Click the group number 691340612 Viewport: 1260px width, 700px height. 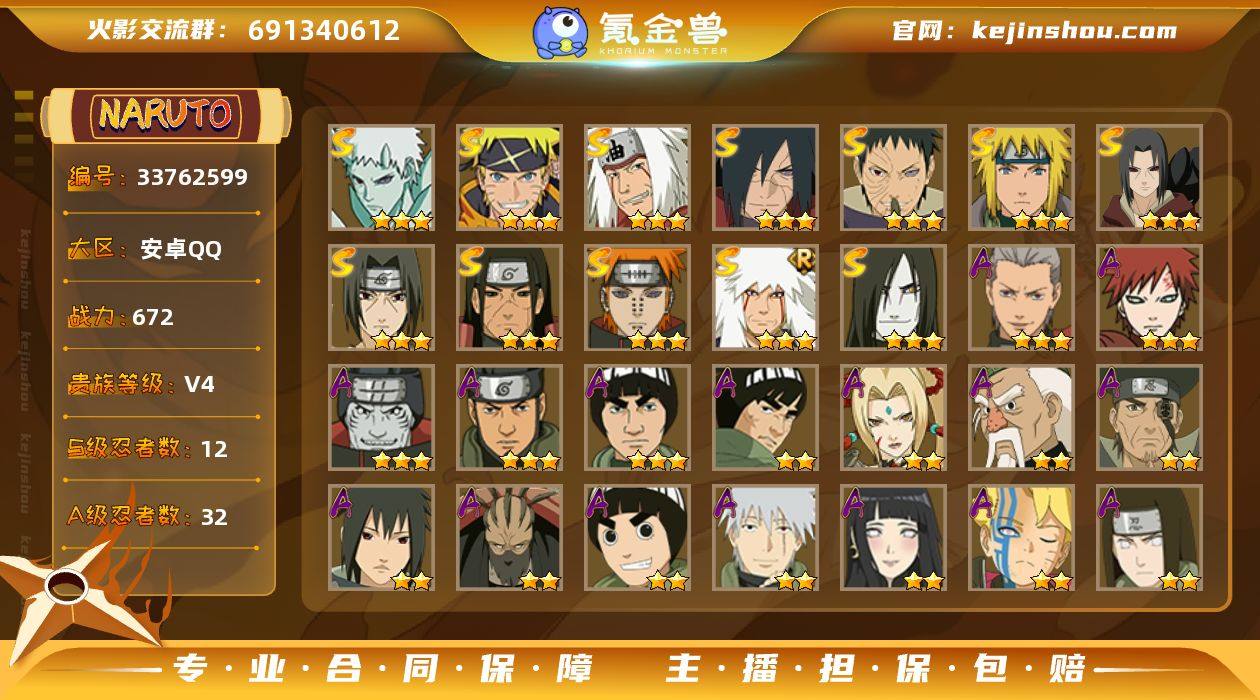click(324, 30)
